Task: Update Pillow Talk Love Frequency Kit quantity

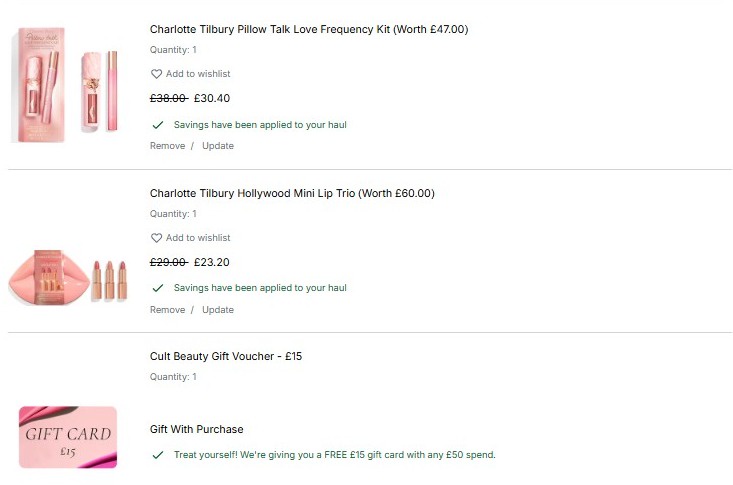Action: pyautogui.click(x=218, y=146)
